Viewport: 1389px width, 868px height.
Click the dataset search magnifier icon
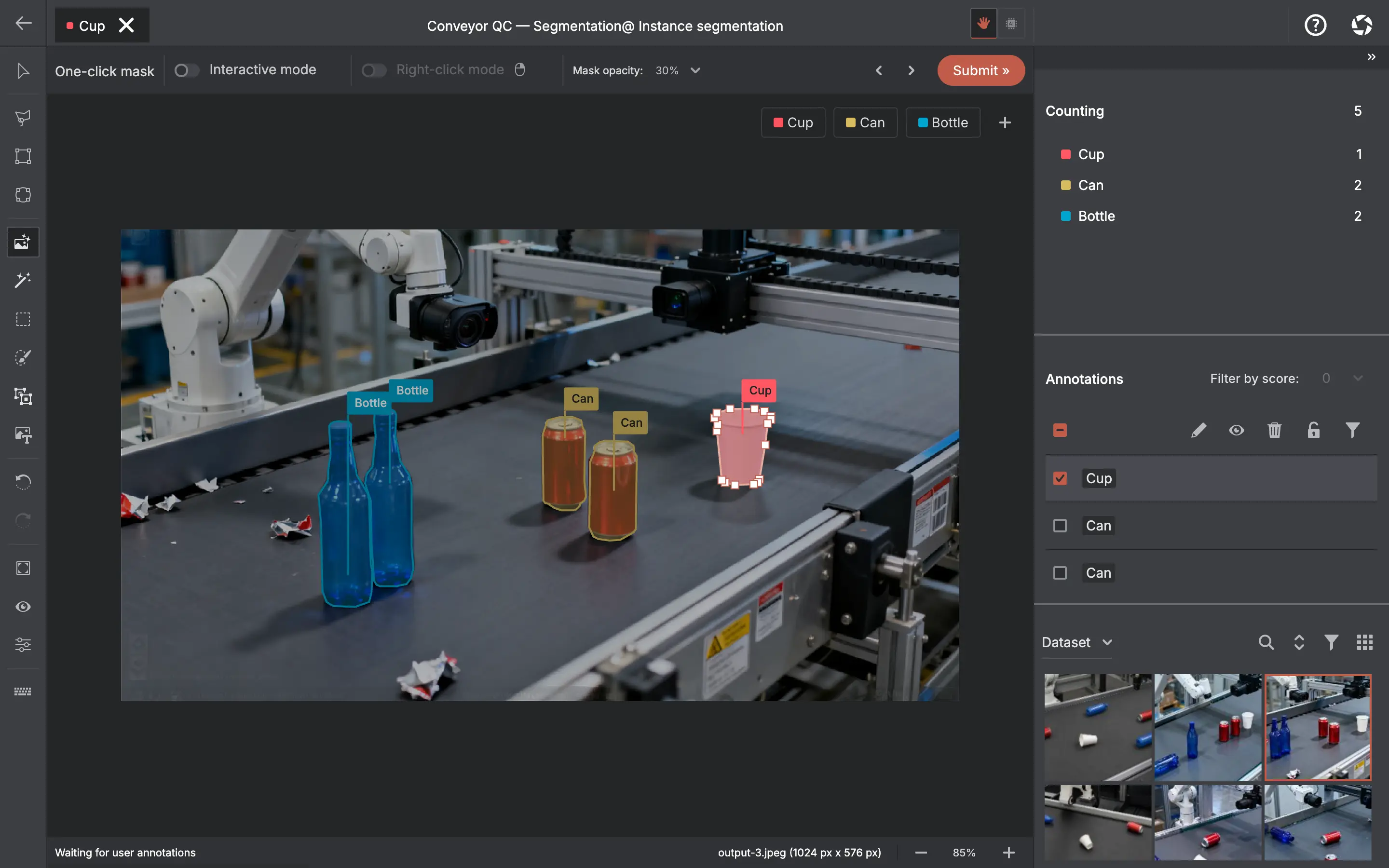click(x=1266, y=642)
